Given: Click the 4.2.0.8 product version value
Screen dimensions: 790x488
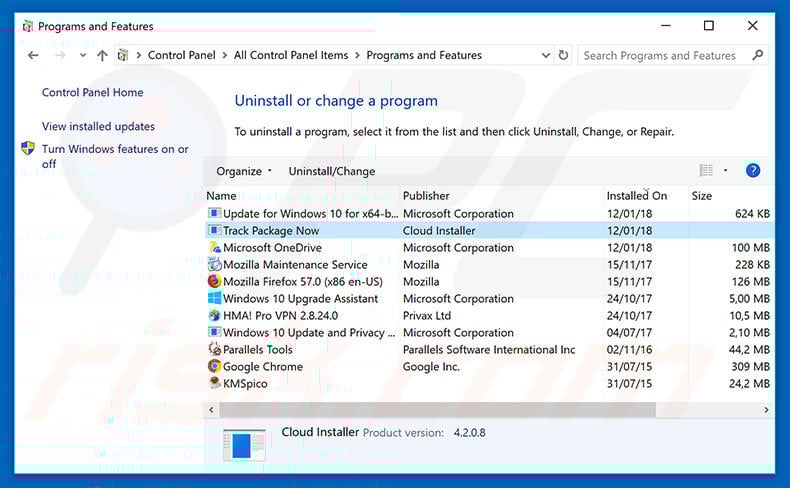Looking at the screenshot, I should pos(469,433).
